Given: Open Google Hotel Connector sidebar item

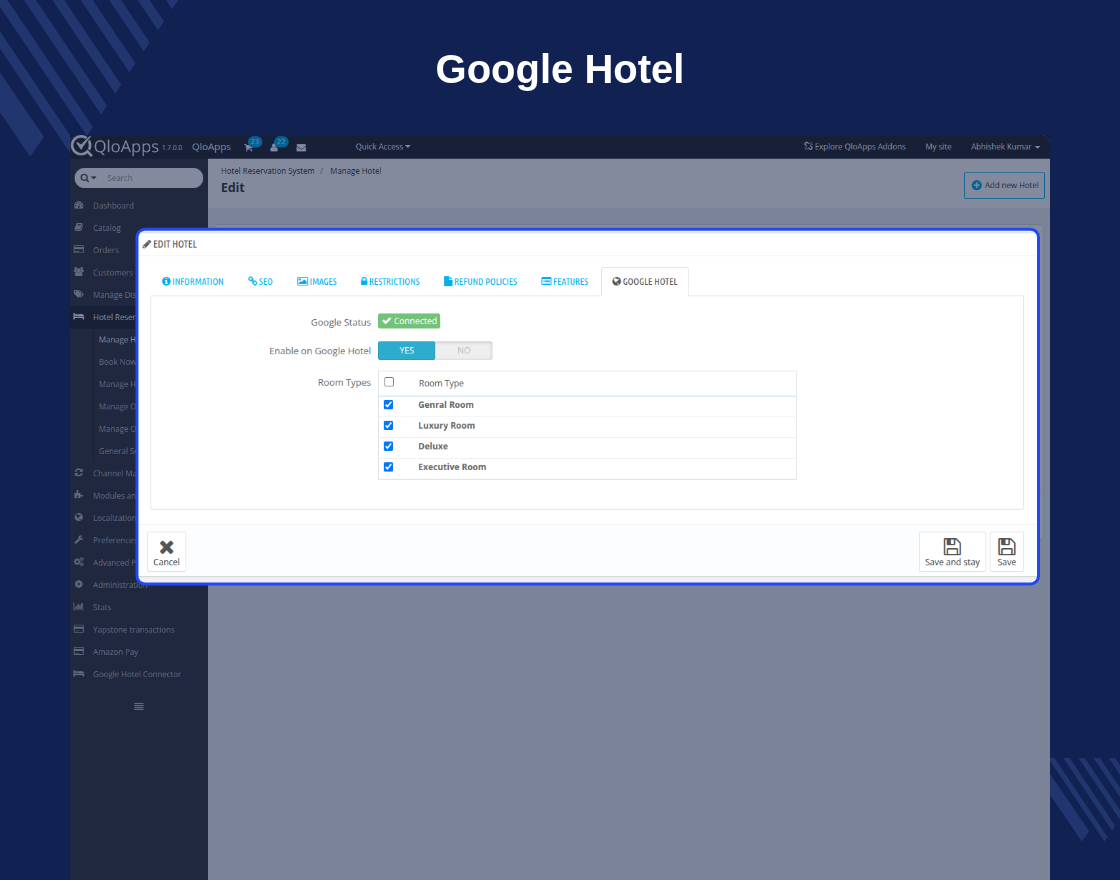Looking at the screenshot, I should click(x=139, y=674).
